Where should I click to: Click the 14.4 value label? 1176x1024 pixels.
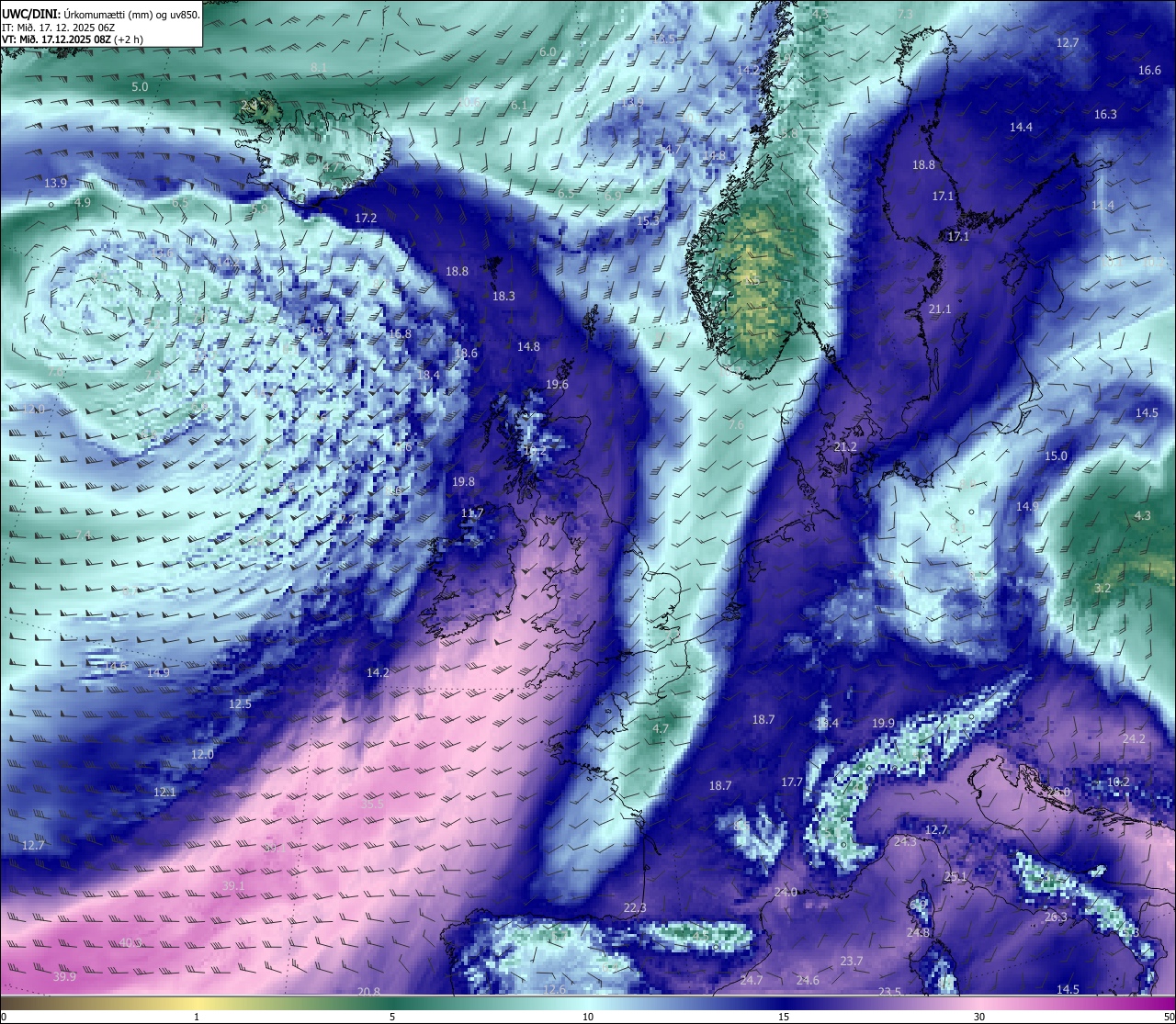point(1021,128)
